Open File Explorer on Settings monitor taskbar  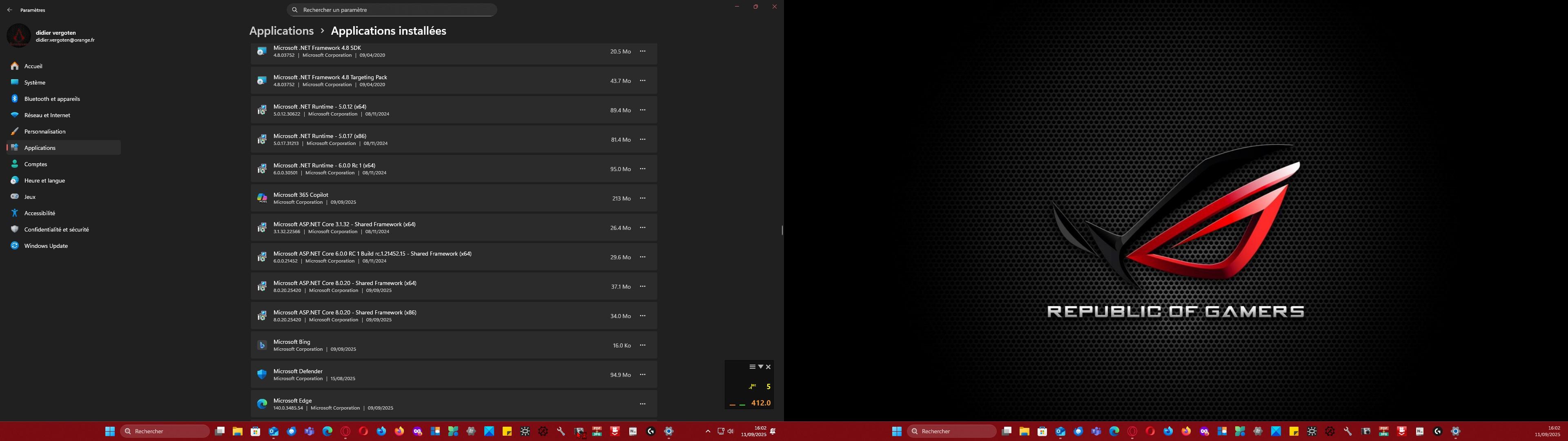pyautogui.click(x=238, y=431)
